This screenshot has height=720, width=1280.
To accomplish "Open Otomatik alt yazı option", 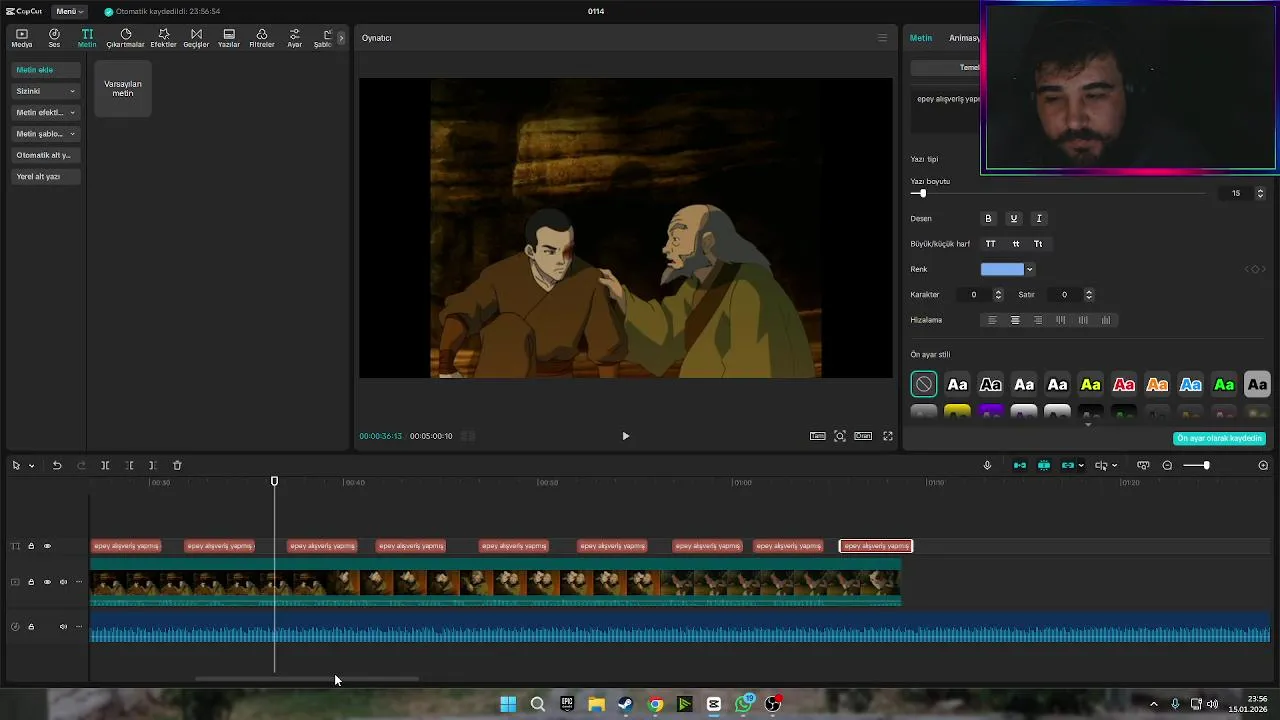I will point(46,155).
